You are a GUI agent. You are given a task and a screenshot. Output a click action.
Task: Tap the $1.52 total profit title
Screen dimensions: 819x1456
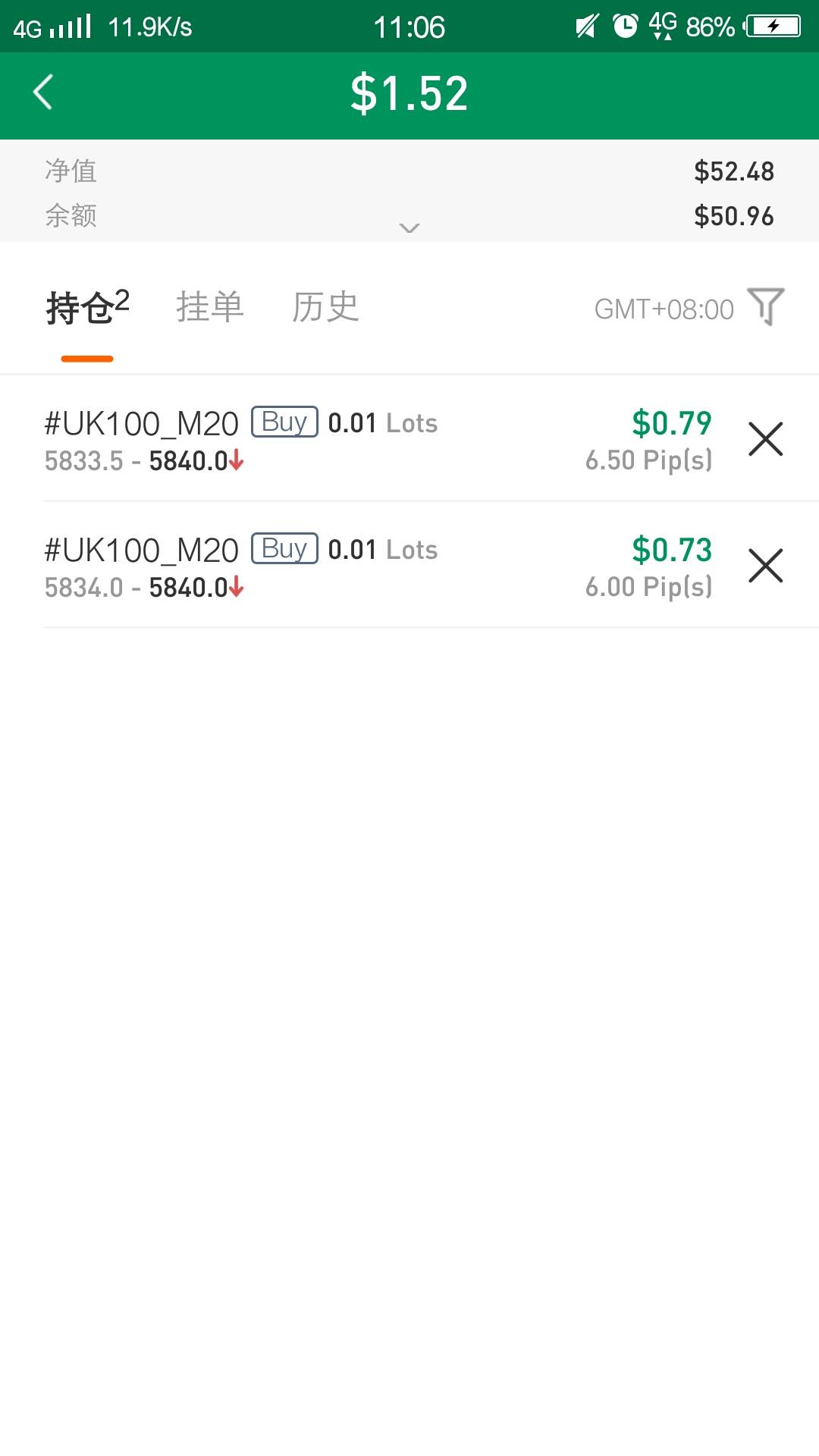(x=409, y=94)
